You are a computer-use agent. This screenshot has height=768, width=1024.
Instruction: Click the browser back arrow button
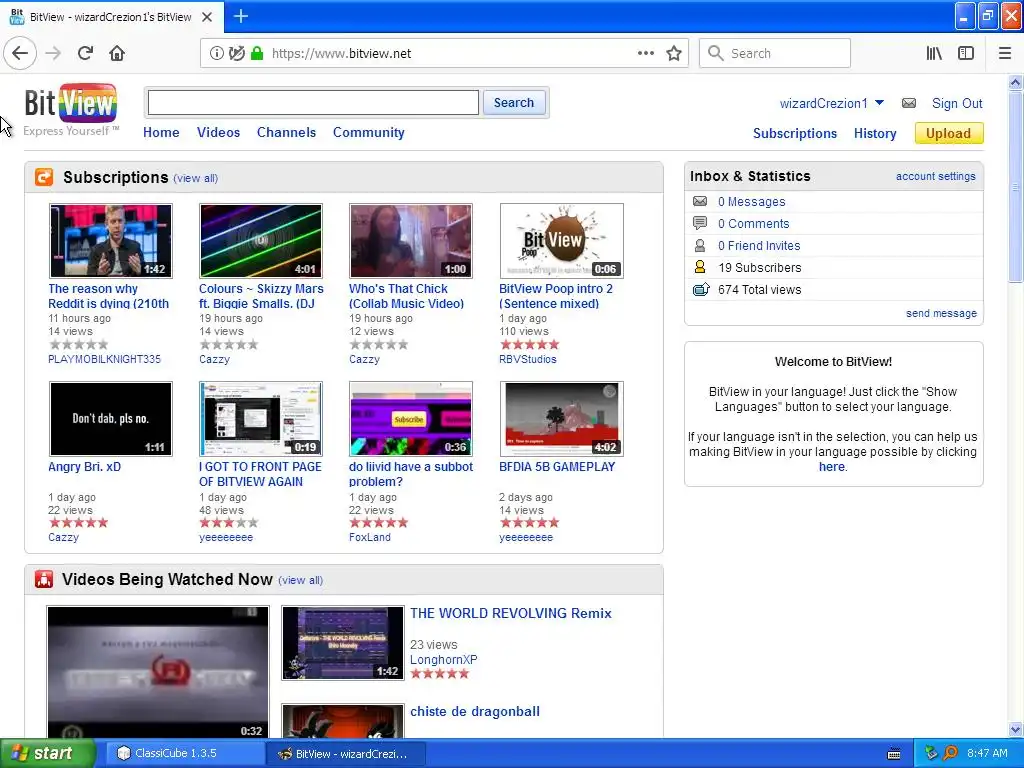click(20, 54)
